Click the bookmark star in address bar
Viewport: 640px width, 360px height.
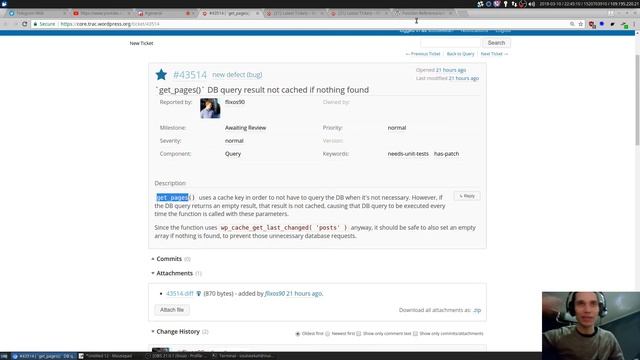(581, 24)
